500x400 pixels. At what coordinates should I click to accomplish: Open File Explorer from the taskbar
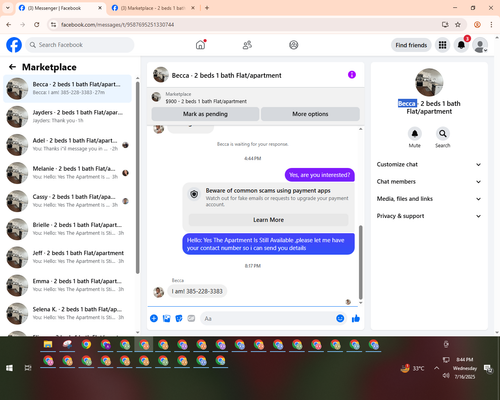coord(48,345)
